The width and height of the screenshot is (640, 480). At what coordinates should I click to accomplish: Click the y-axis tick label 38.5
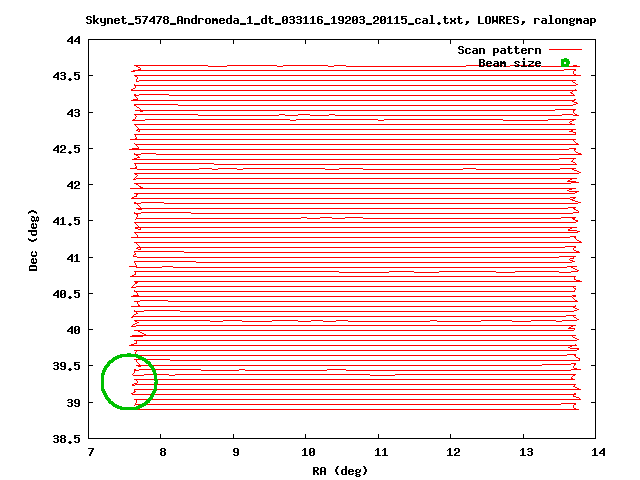tap(67, 439)
